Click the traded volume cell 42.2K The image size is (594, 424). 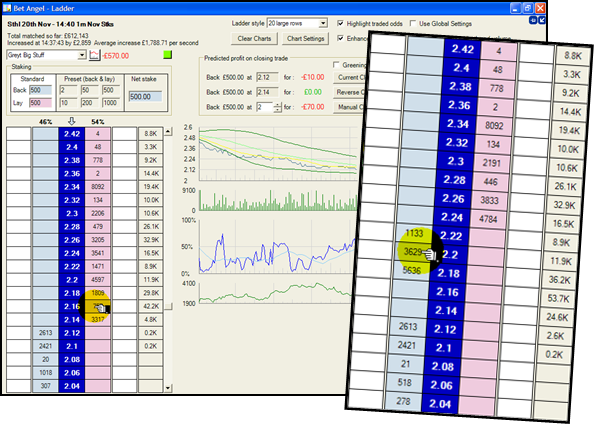click(x=151, y=306)
